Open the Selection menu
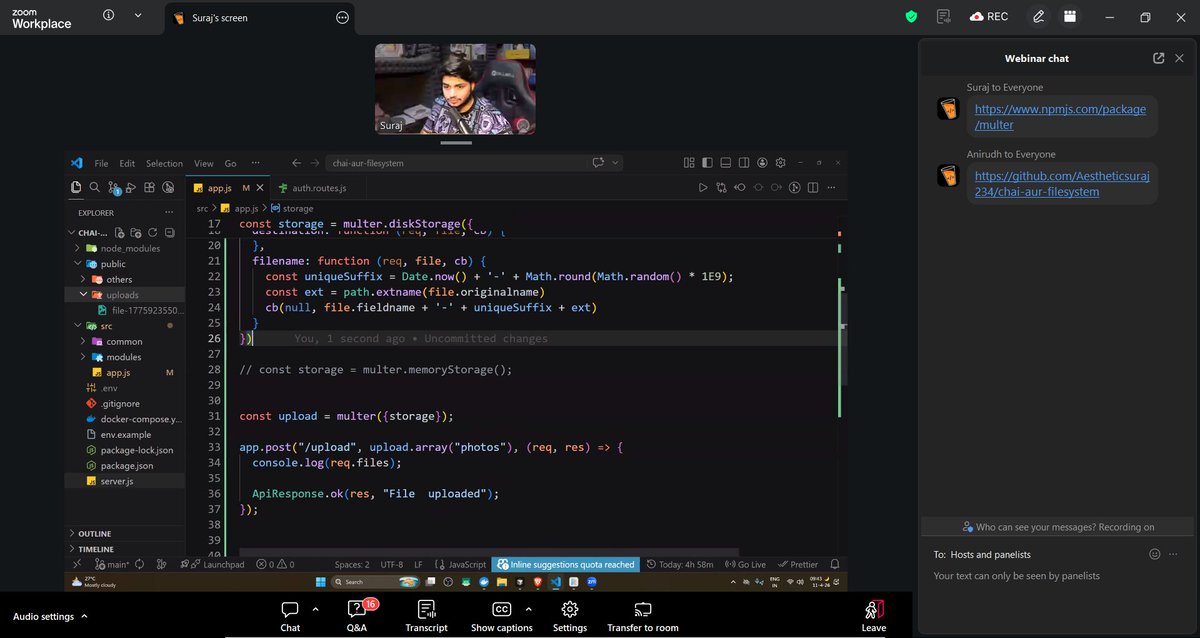Viewport: 1200px width, 638px height. pyautogui.click(x=164, y=162)
